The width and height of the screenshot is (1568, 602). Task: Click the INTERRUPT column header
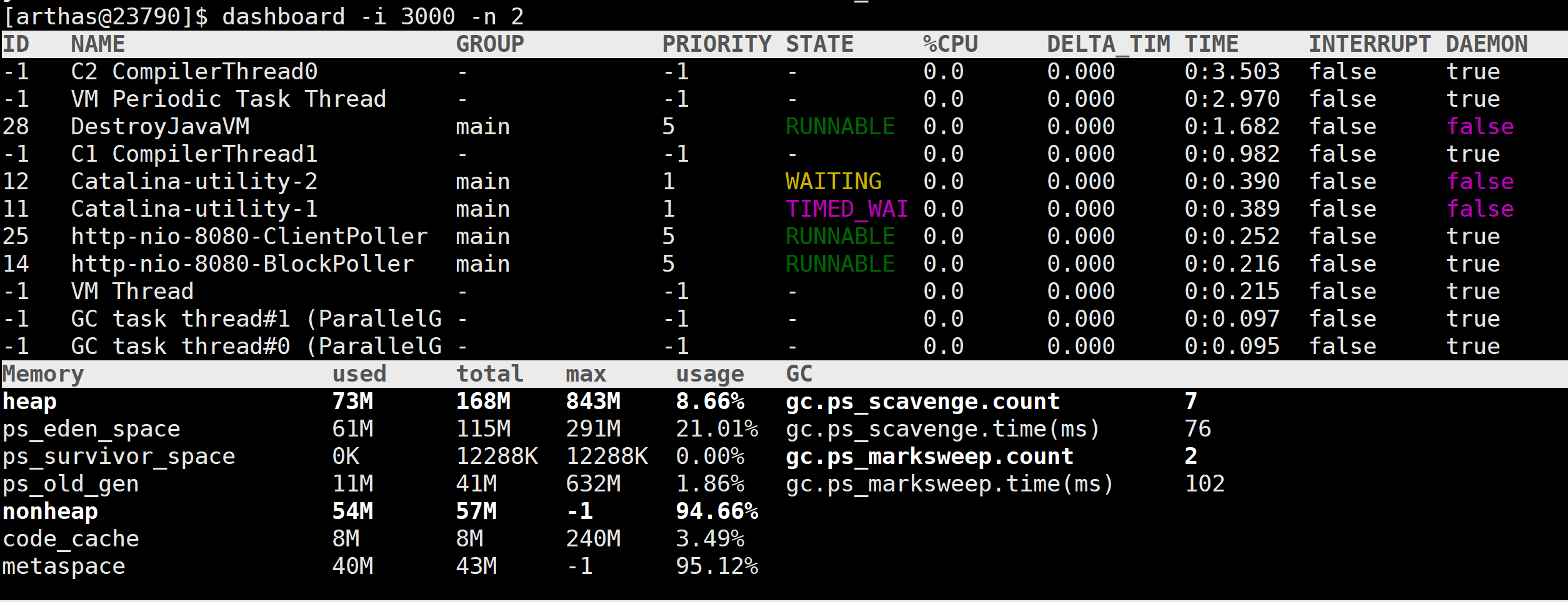(1369, 44)
